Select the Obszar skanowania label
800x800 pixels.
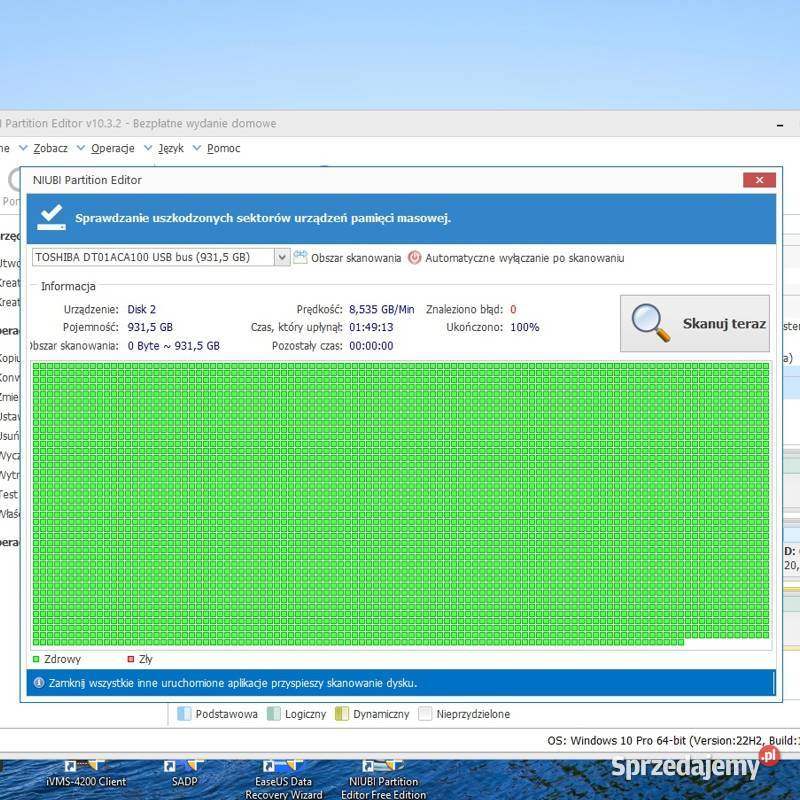tap(356, 258)
